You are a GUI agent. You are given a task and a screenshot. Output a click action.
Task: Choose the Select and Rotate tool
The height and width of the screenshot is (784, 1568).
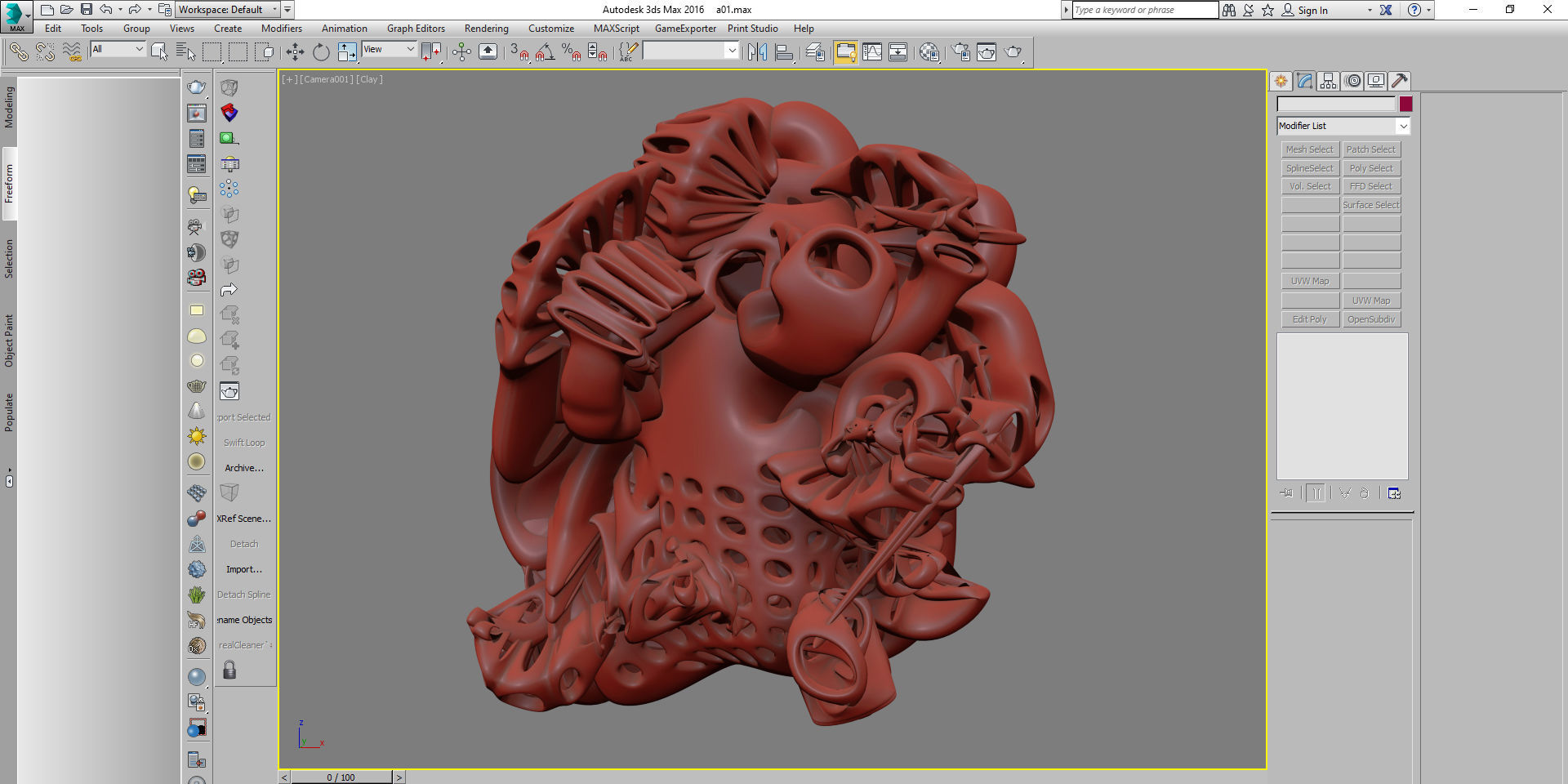coord(321,52)
